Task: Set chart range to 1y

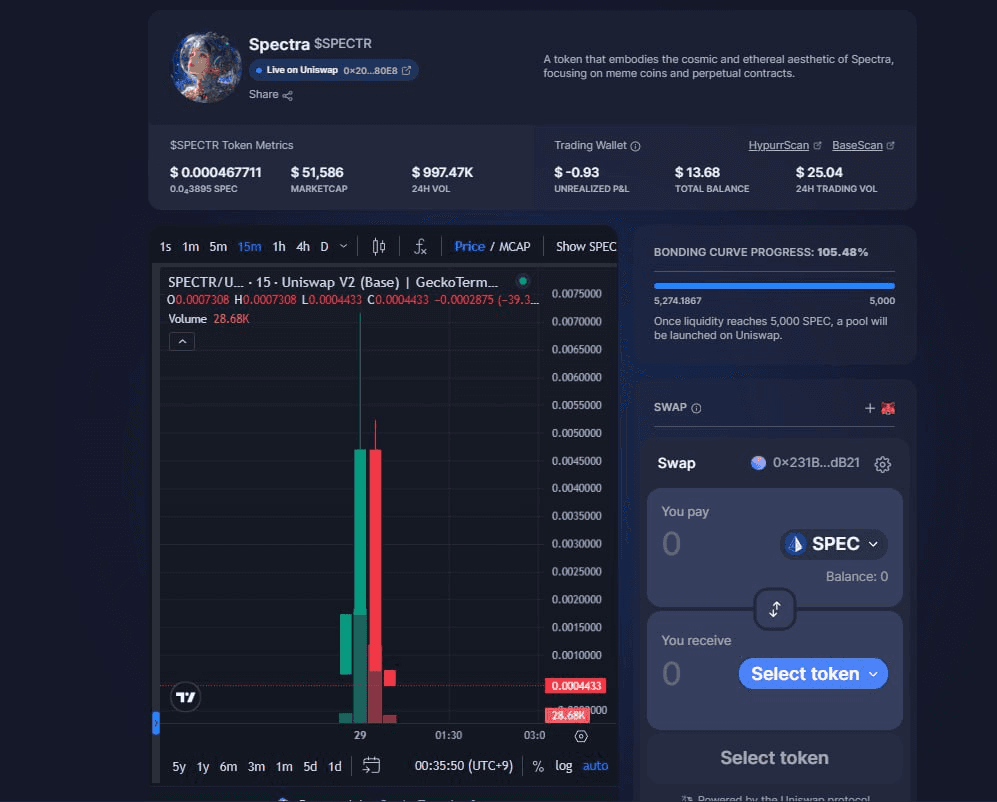Action: 203,766
